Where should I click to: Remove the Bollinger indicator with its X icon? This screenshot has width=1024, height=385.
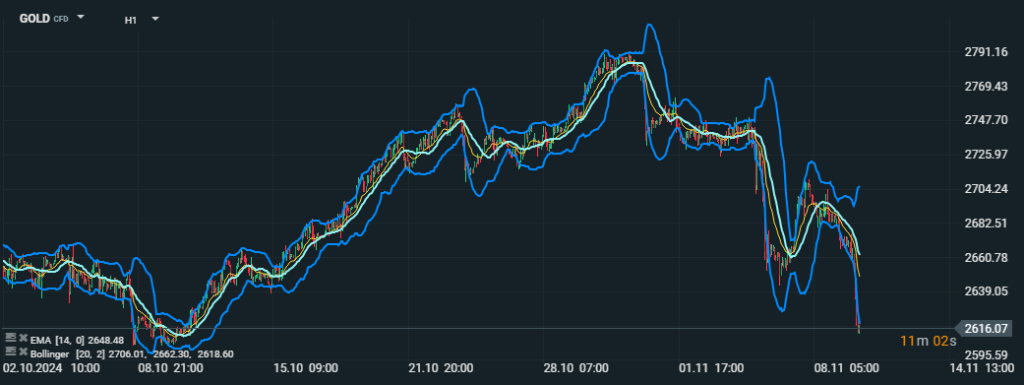tap(23, 352)
